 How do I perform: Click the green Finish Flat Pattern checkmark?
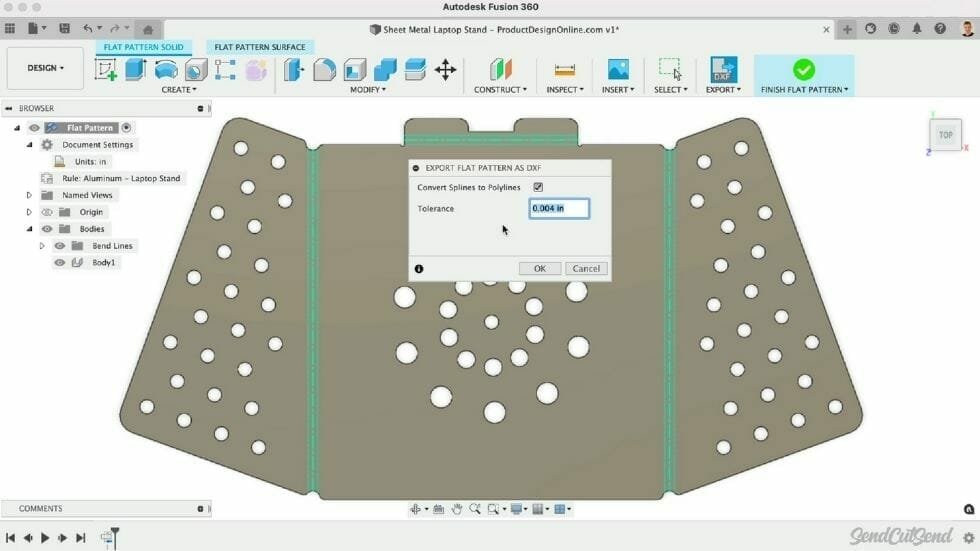803,69
